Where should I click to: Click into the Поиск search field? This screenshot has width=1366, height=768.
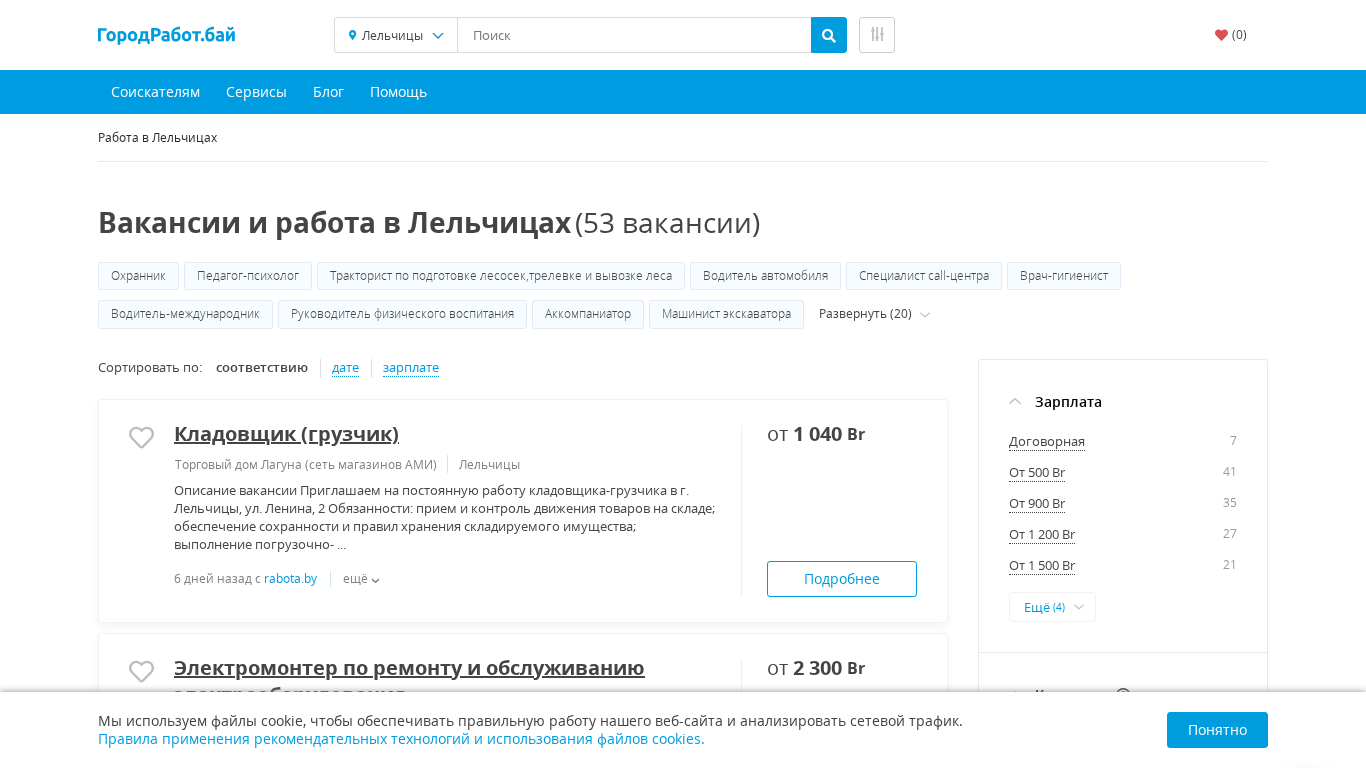[634, 35]
